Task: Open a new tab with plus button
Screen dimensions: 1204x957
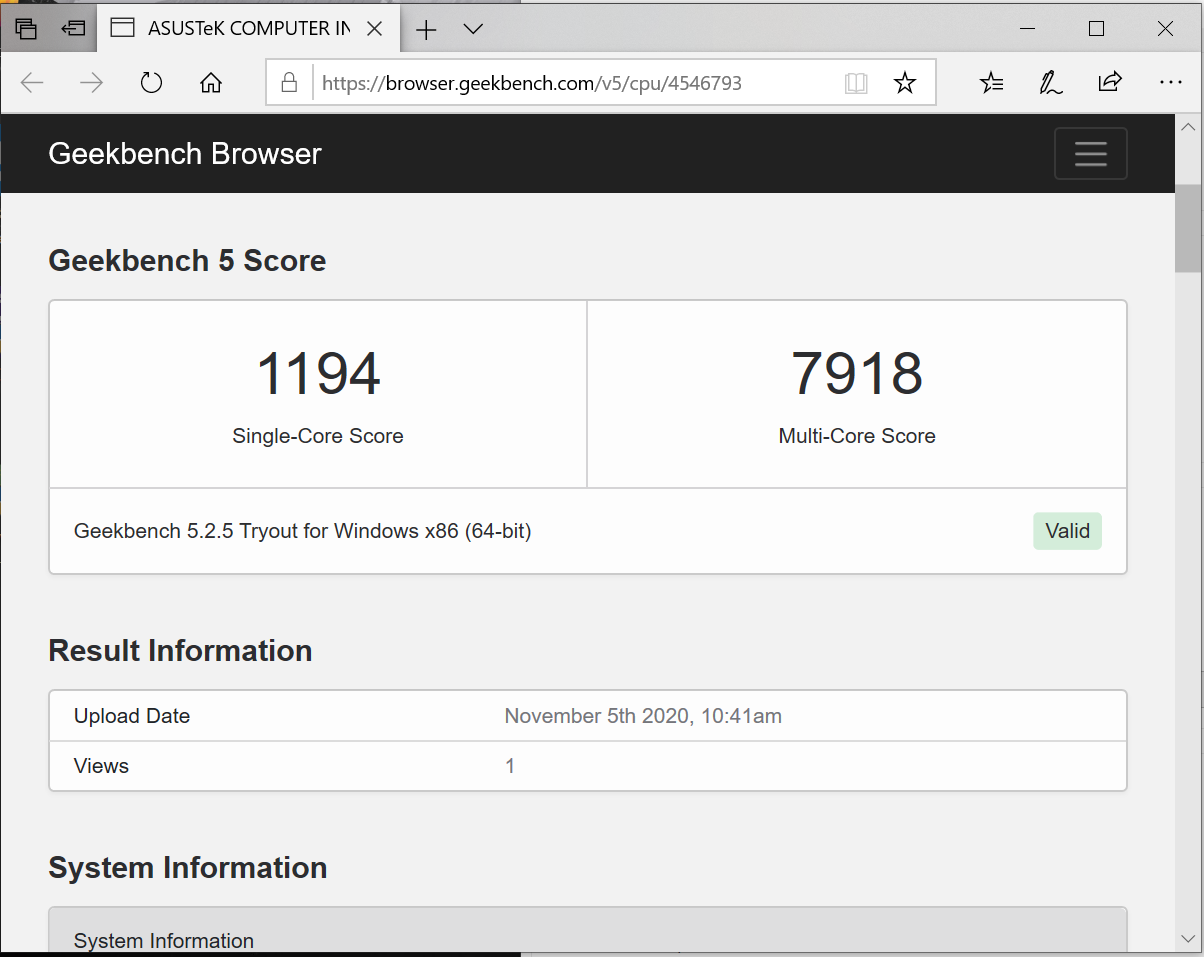Action: point(426,30)
